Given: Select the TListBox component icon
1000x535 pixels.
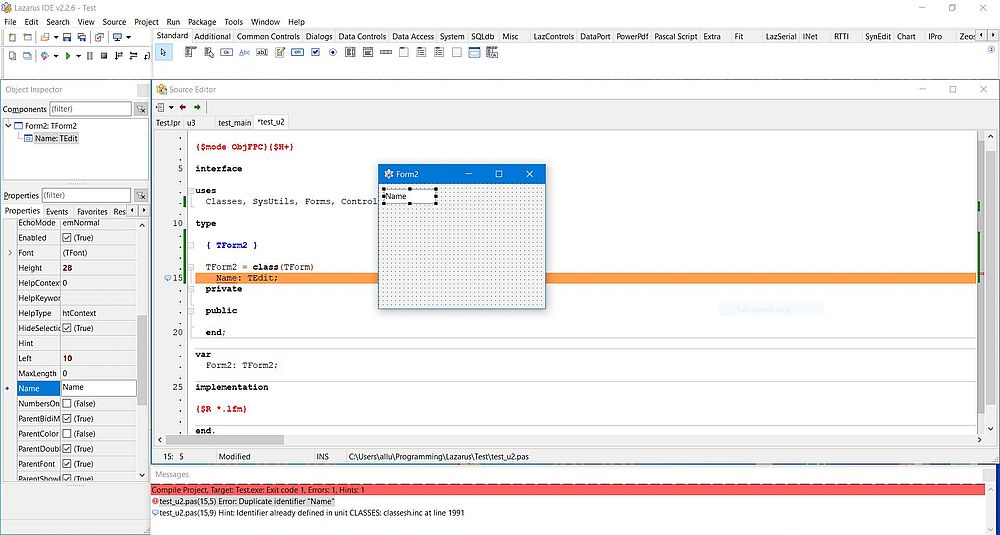Looking at the screenshot, I should 350,52.
